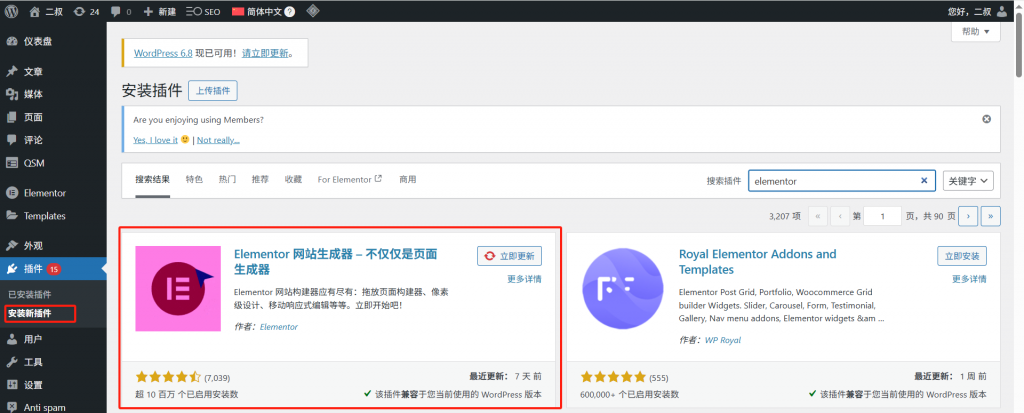1024x413 pixels.
Task: Open the updates icon showing 24
Action: 86,11
